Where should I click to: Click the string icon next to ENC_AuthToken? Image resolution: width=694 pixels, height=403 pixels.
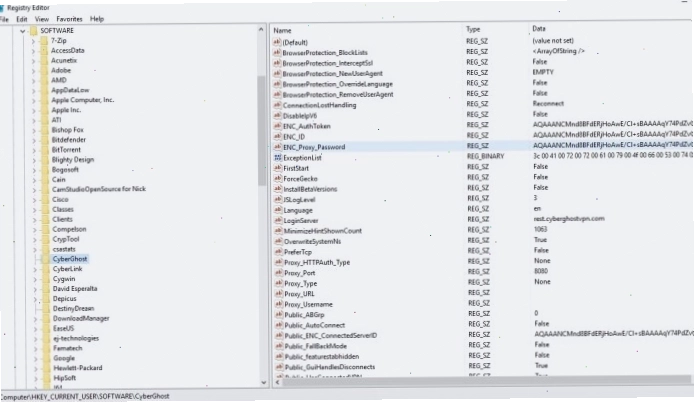(278, 126)
